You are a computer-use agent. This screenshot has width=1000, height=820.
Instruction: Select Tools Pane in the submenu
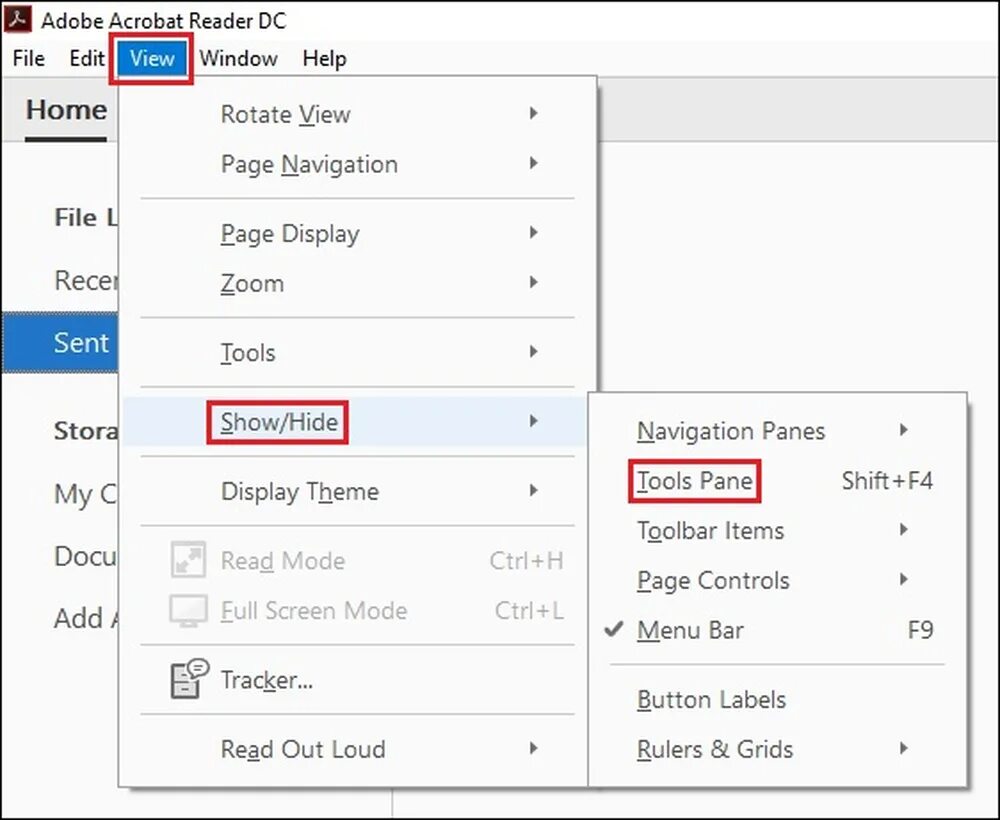coord(777,481)
